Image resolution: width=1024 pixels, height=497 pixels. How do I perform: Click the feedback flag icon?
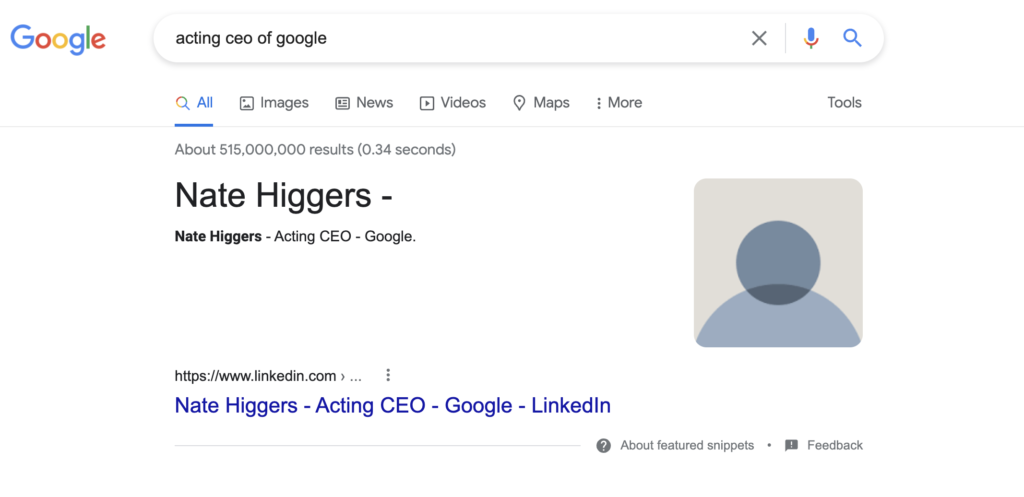point(791,445)
